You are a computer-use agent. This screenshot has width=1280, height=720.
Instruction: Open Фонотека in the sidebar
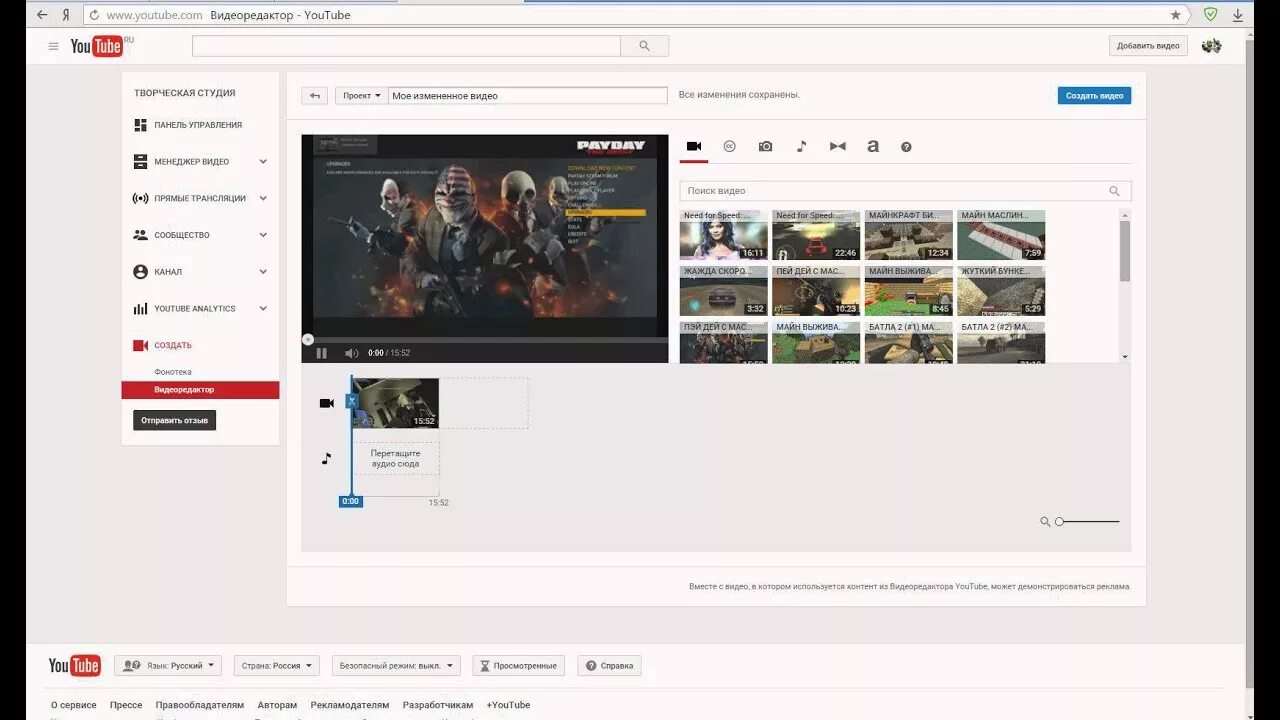(x=173, y=372)
